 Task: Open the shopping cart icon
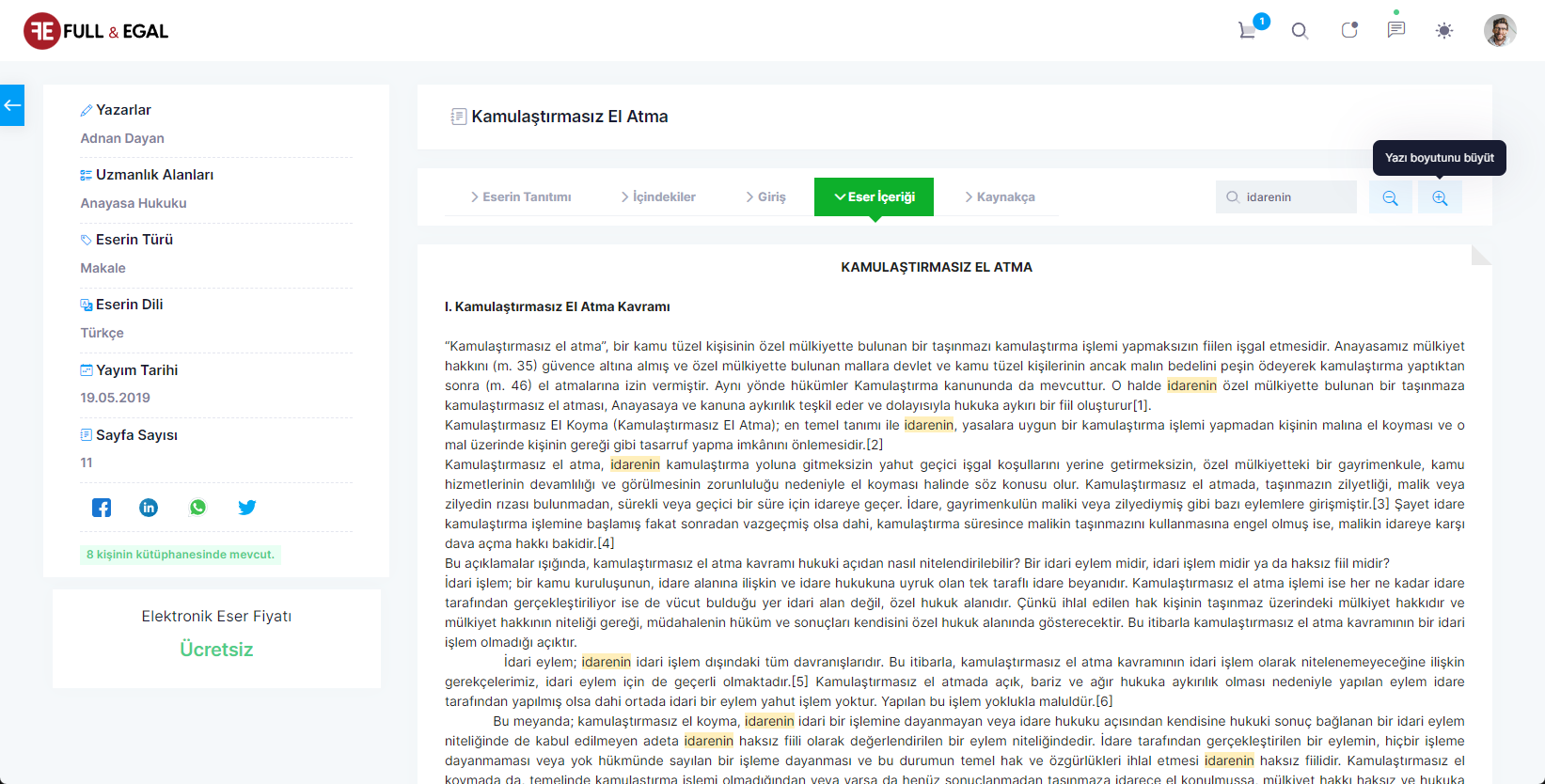tap(1248, 30)
